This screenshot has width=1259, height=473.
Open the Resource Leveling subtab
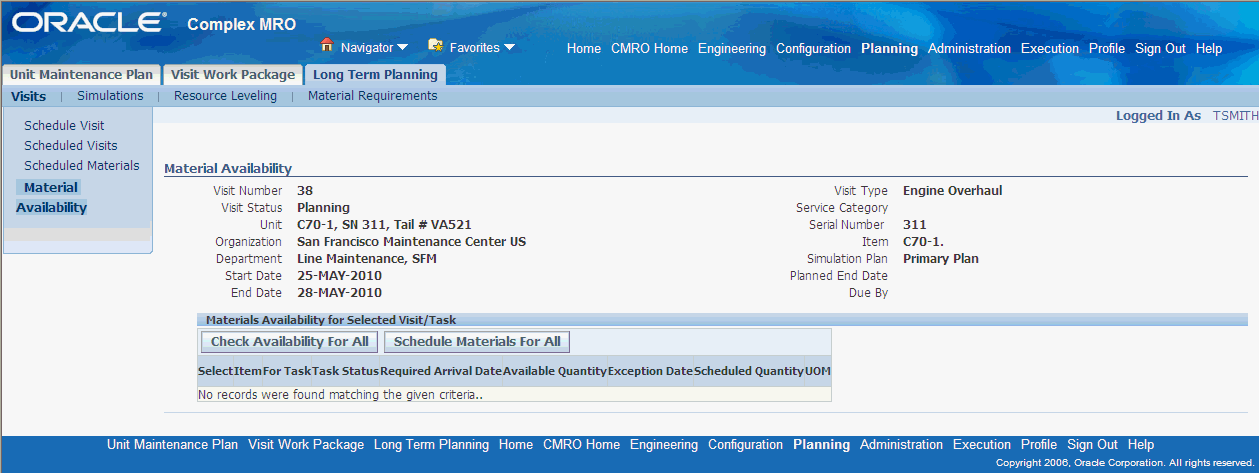pyautogui.click(x=225, y=96)
